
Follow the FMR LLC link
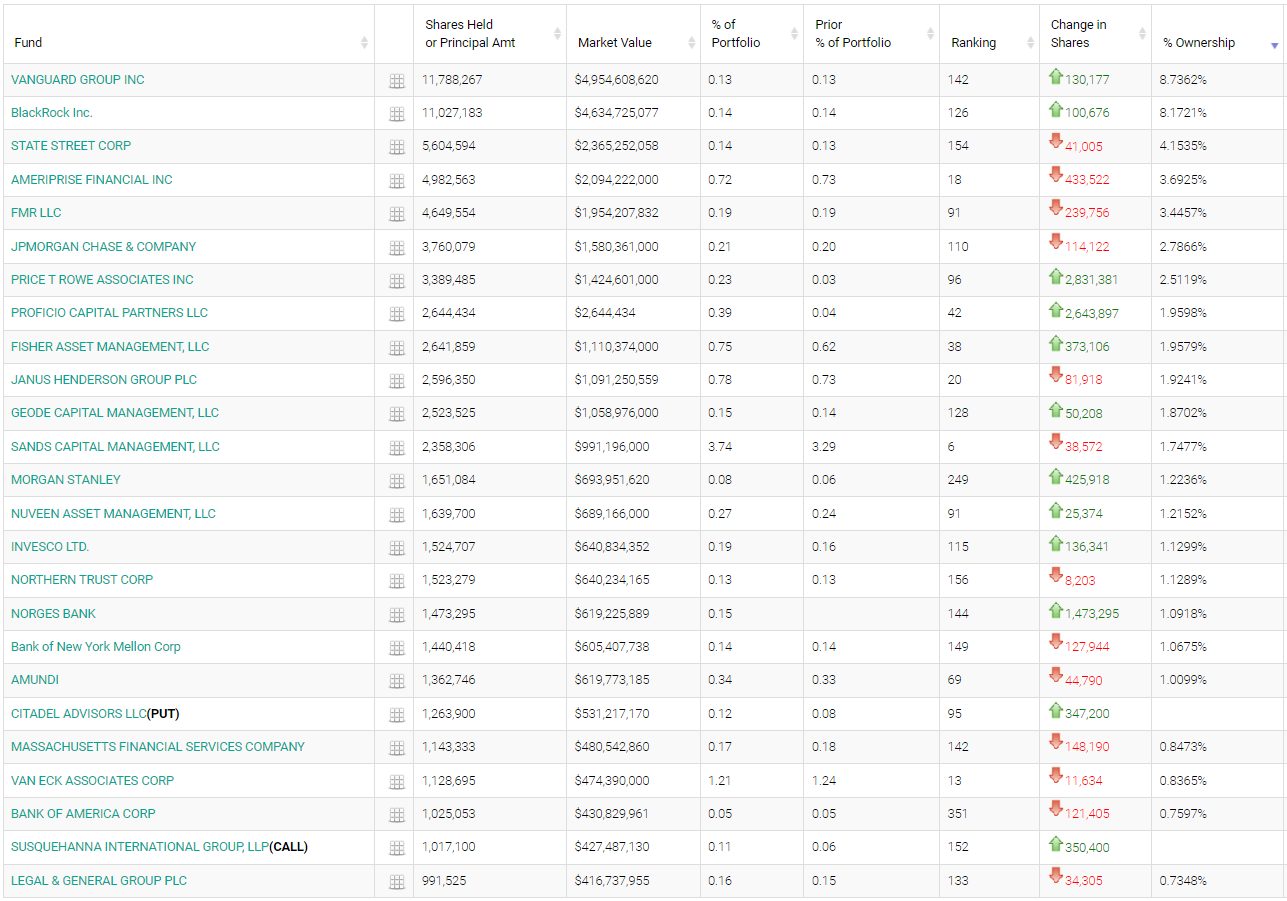click(x=36, y=213)
